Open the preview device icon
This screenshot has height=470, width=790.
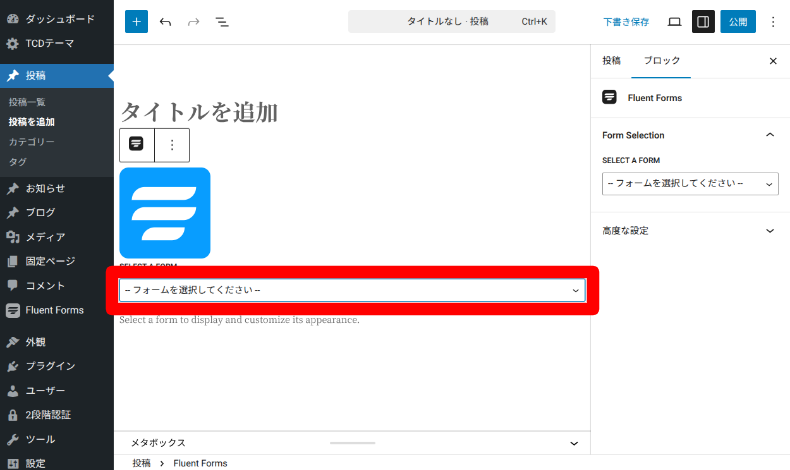[674, 22]
